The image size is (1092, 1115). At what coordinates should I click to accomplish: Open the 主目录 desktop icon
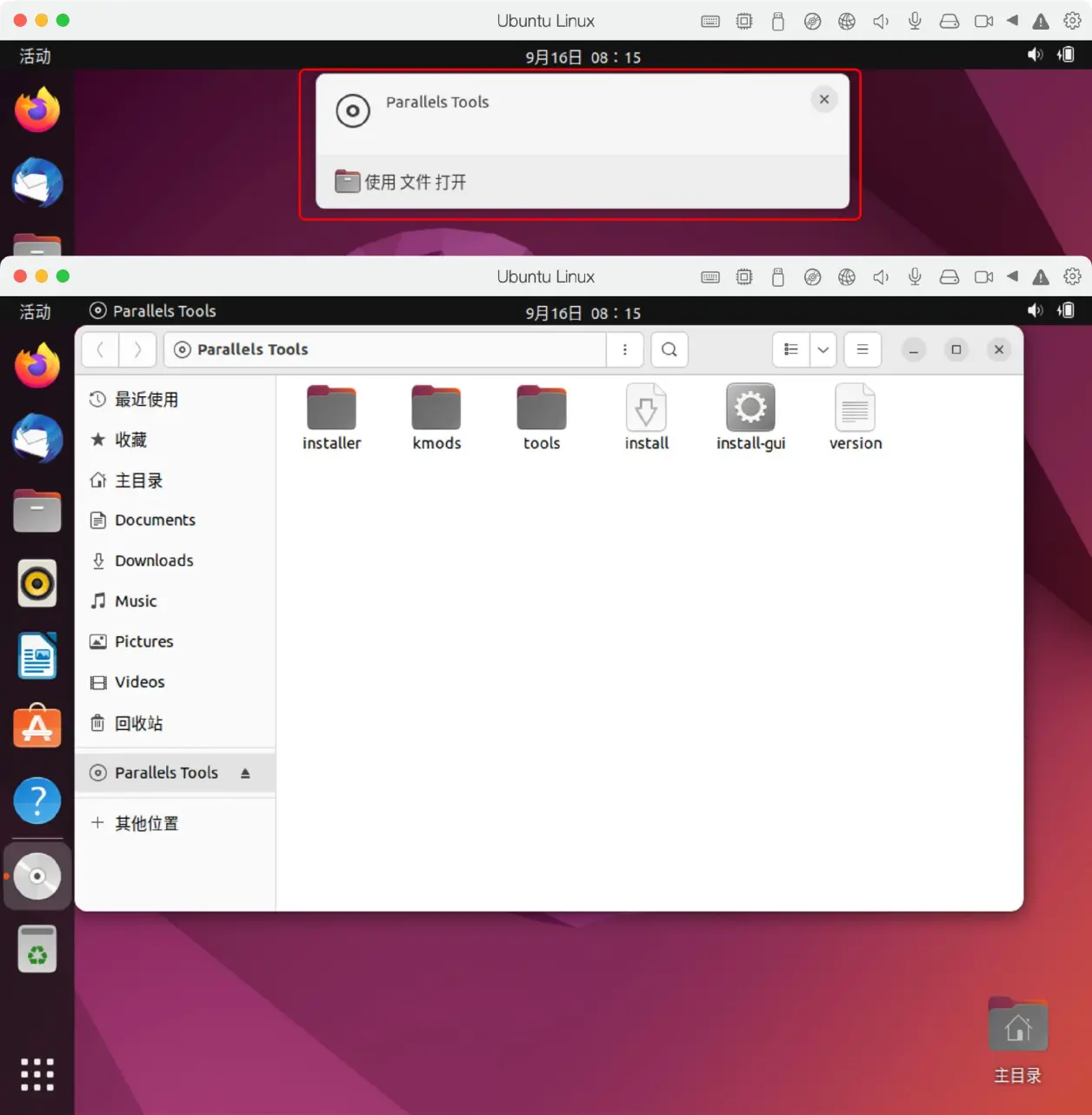click(x=1017, y=1041)
